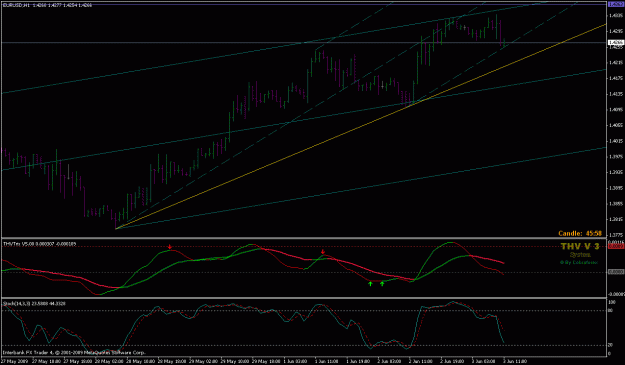625x365 pixels.
Task: Click the Candle 45:58 countdown timer
Action: 580,233
